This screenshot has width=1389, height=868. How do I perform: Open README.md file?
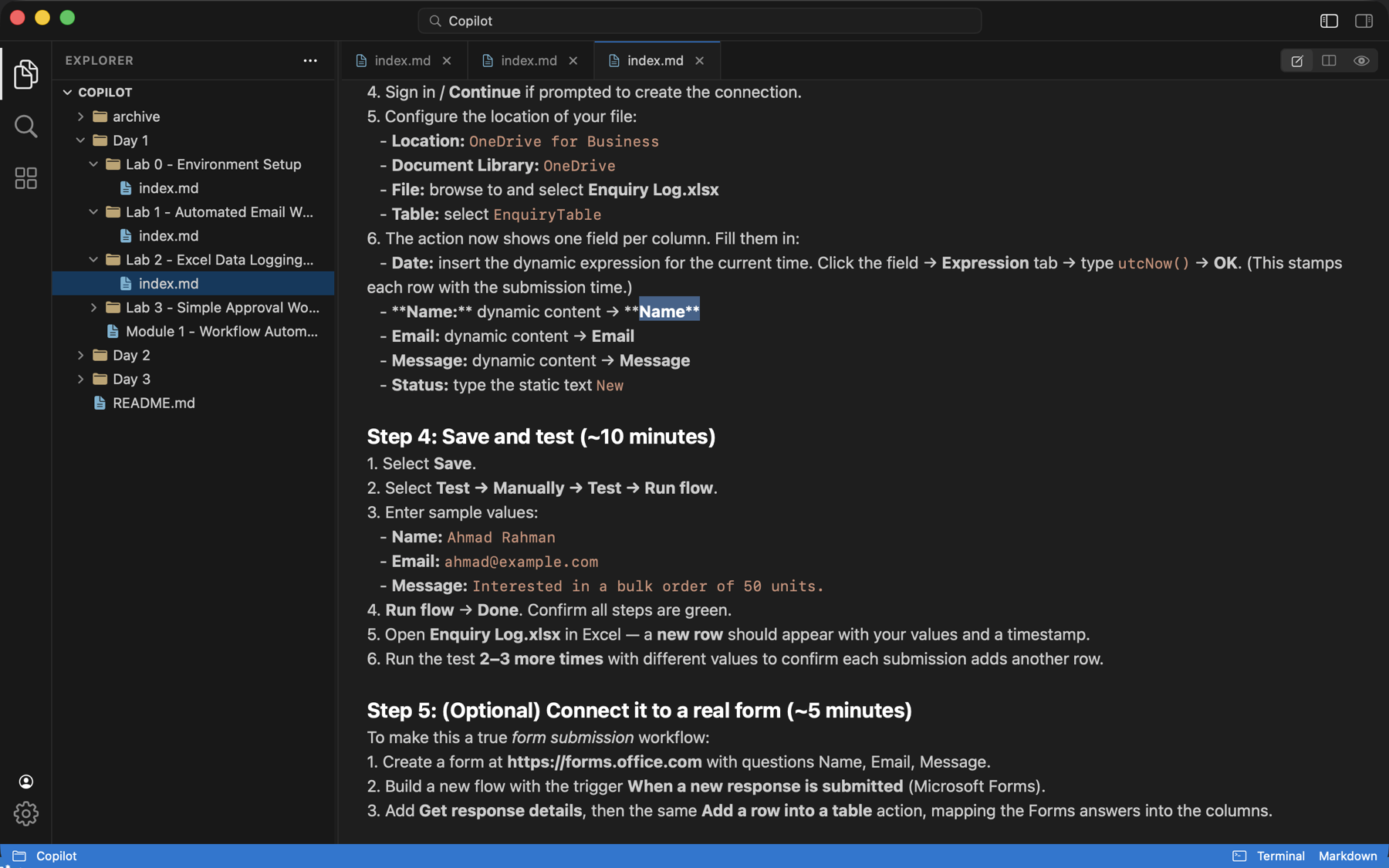(193, 404)
